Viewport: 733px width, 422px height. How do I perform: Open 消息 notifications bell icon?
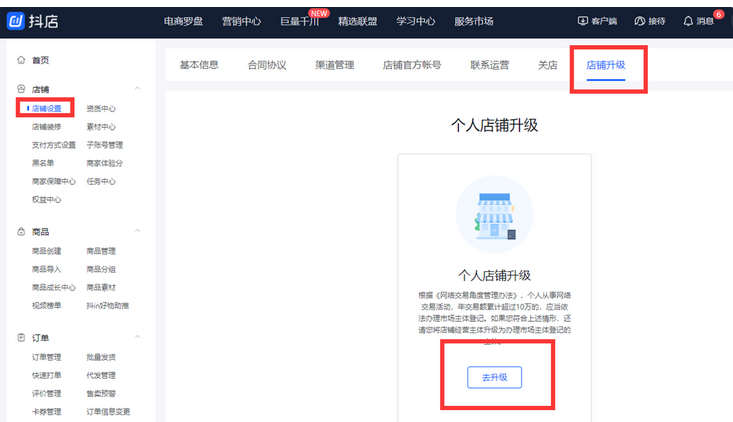tap(688, 21)
